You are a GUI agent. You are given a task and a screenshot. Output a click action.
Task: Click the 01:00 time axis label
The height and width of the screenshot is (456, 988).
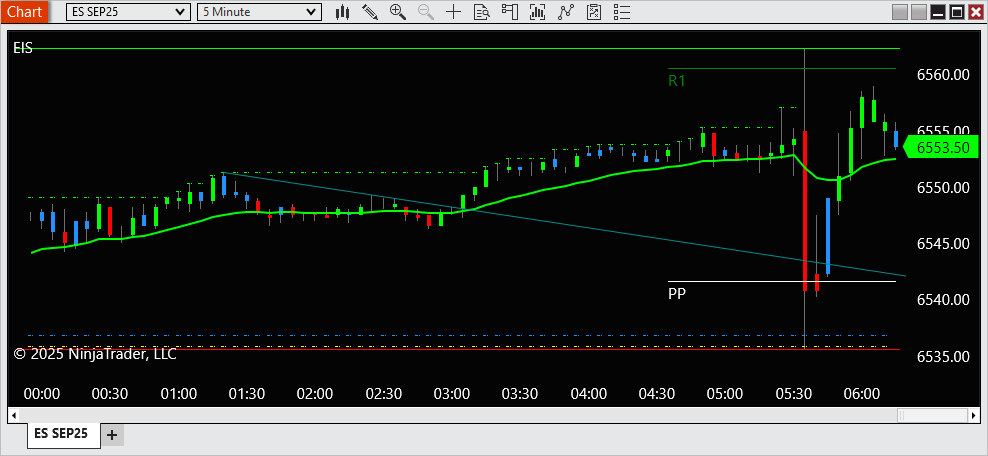(x=178, y=394)
